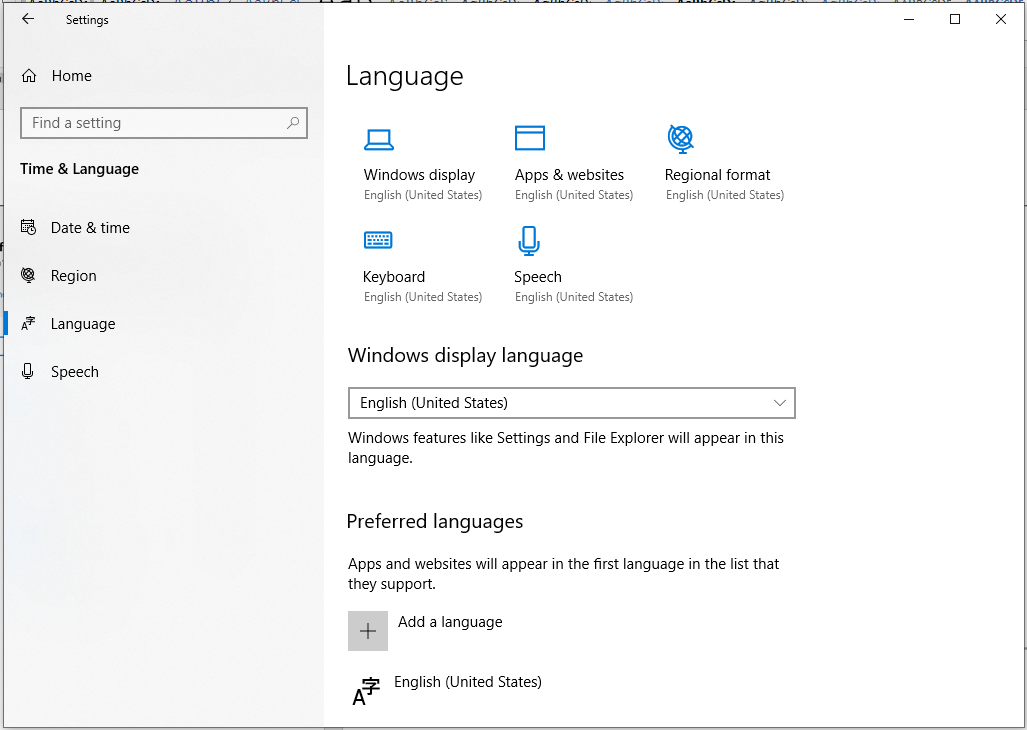Open Speech settings from the sidebar
Image resolution: width=1027 pixels, height=730 pixels.
74,372
